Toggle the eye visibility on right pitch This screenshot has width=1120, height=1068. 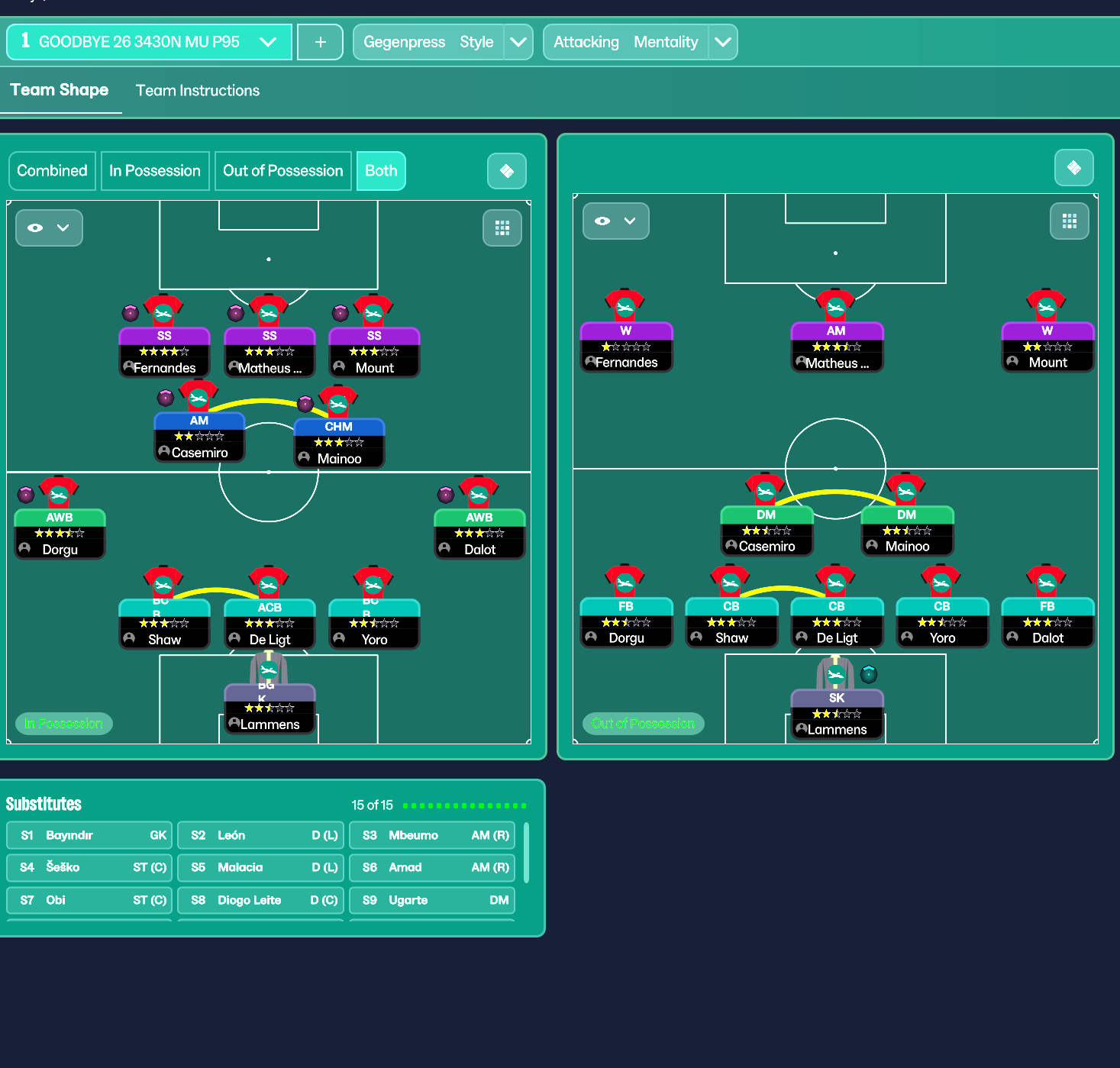click(602, 221)
